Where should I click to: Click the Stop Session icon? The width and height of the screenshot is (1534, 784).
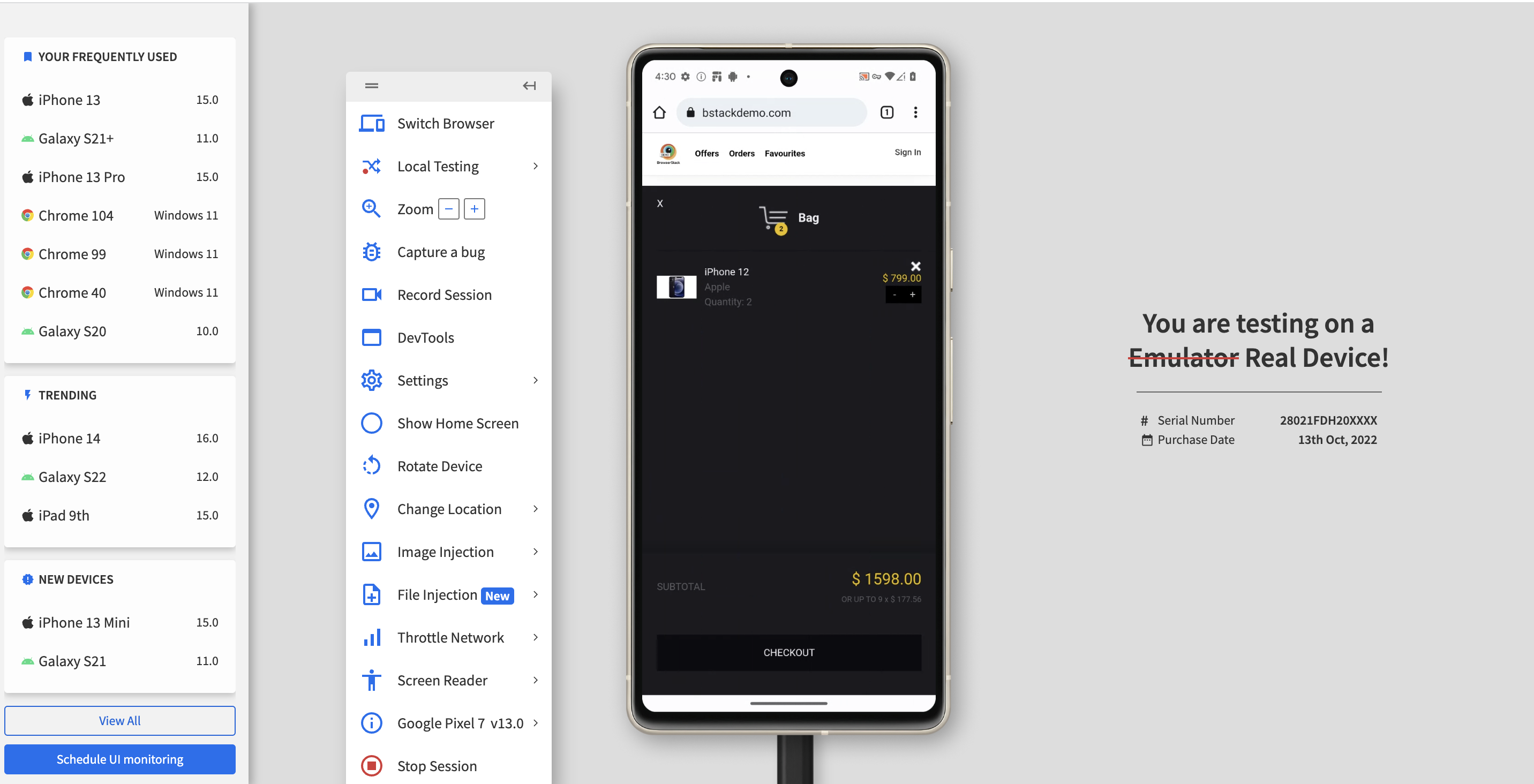370,765
